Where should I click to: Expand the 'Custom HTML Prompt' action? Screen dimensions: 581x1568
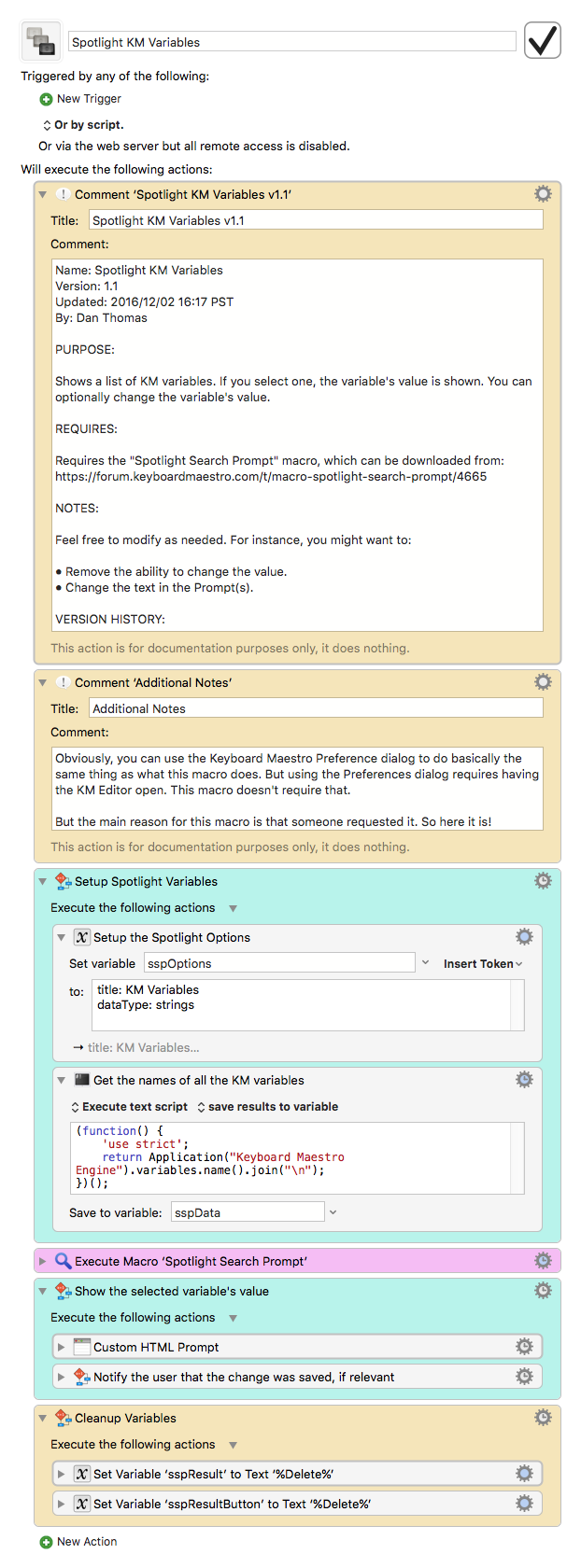click(x=62, y=1348)
